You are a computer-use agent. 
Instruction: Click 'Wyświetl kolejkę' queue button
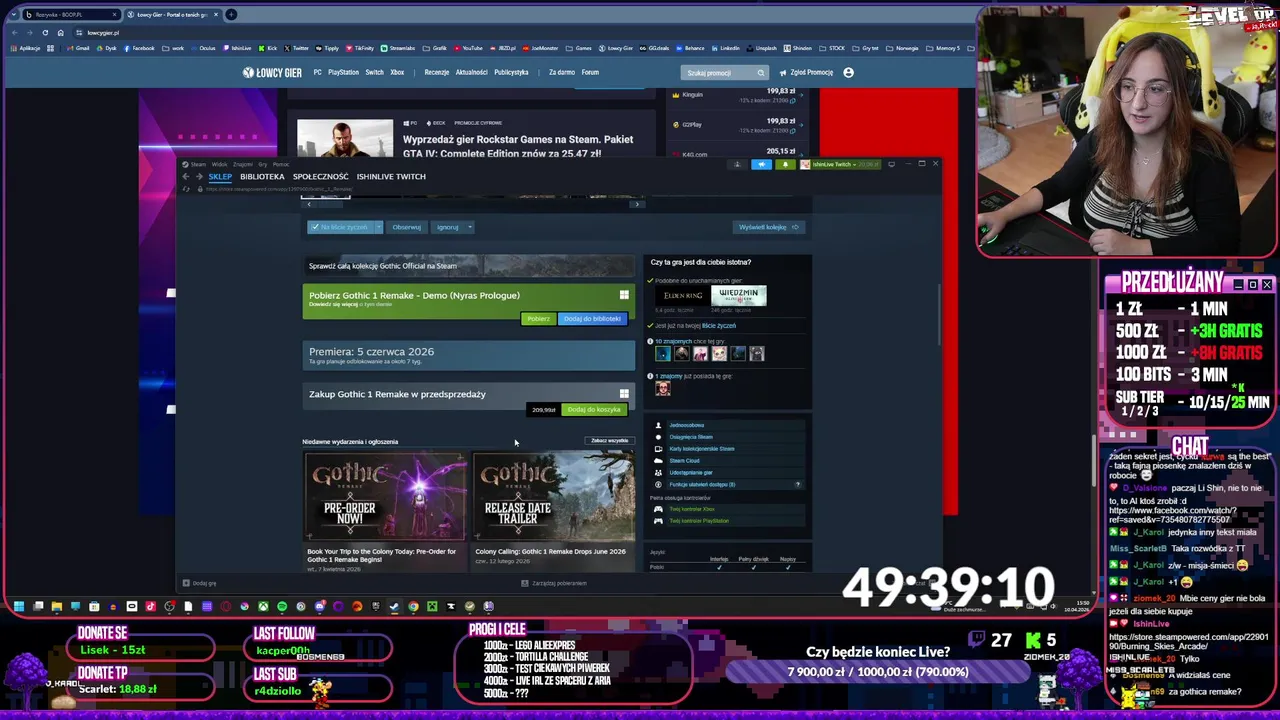coord(769,227)
